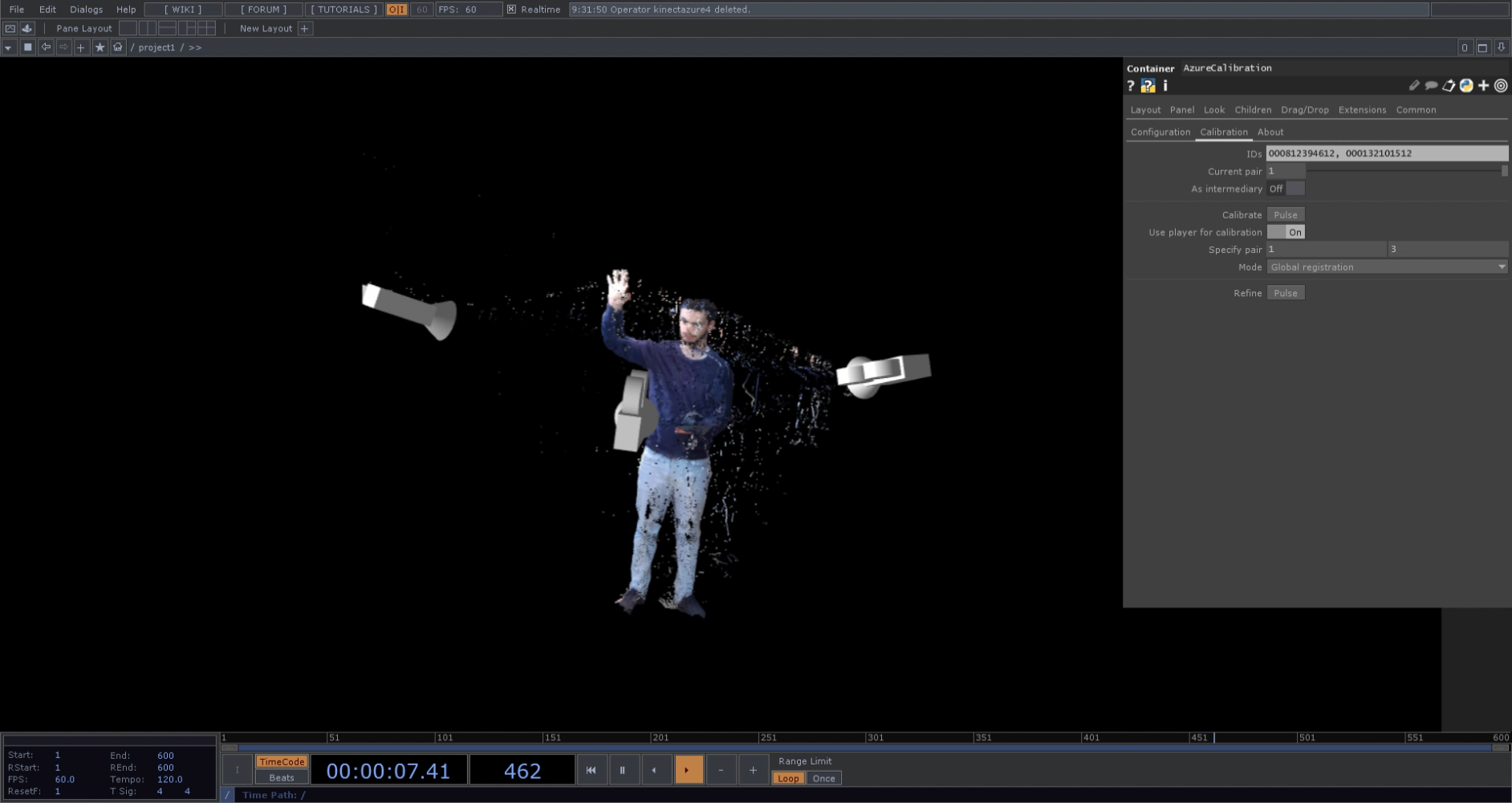1512x803 pixels.
Task: Toggle the perform mode window icon
Action: click(x=10, y=28)
